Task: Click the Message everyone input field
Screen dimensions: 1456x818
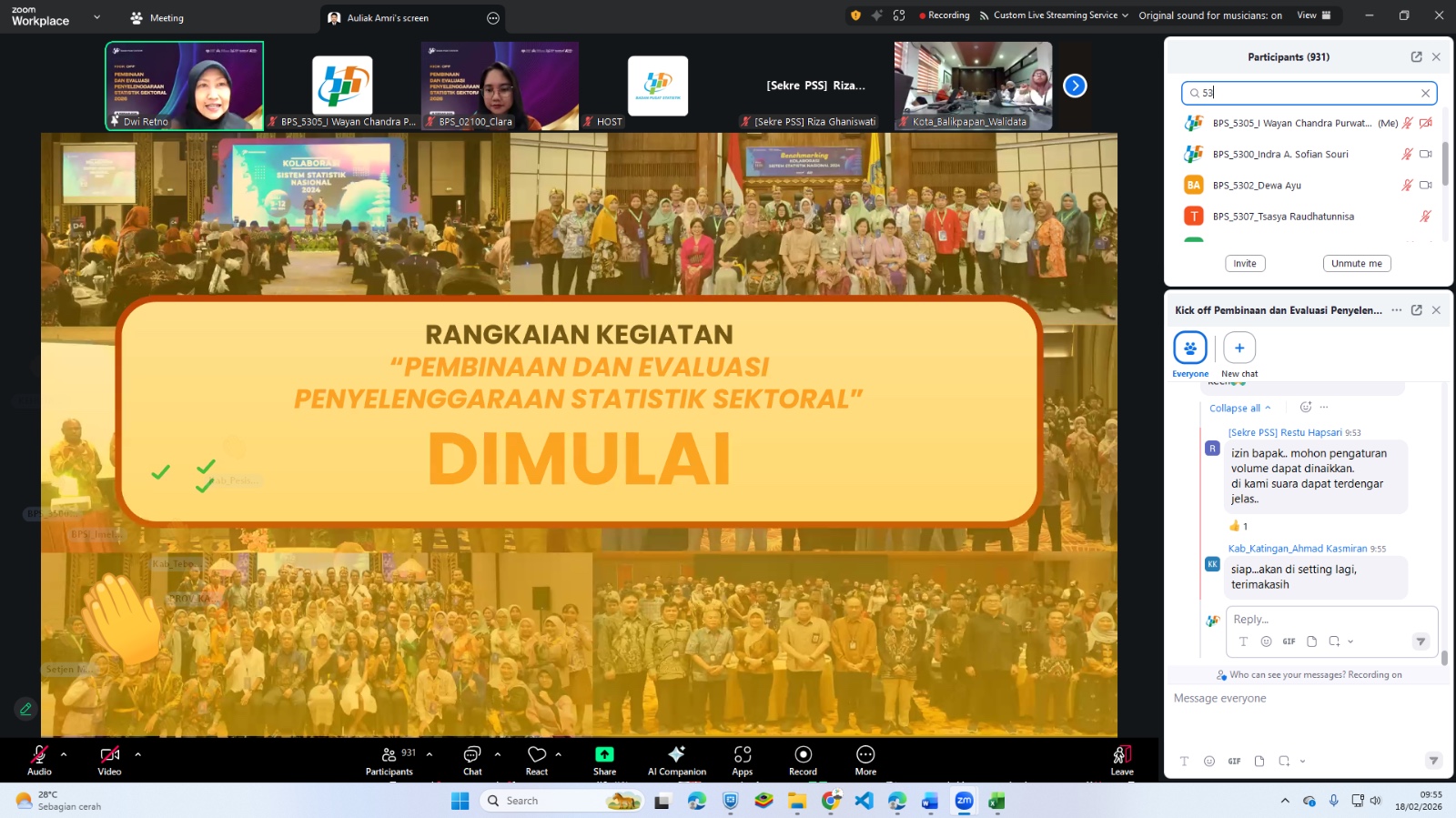Action: point(1306,699)
